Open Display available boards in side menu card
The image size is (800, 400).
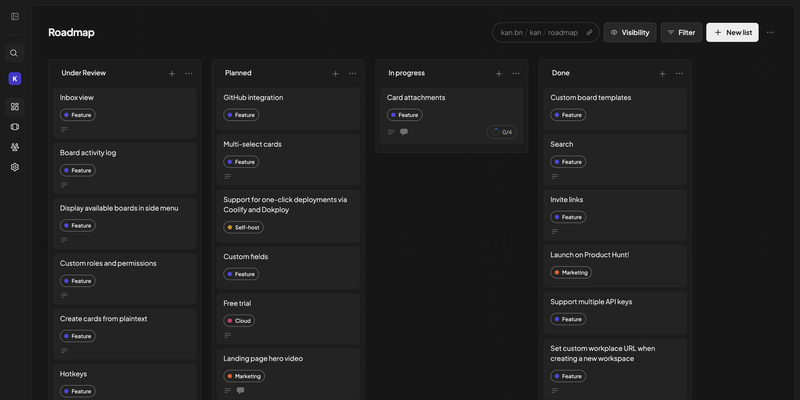tap(124, 223)
